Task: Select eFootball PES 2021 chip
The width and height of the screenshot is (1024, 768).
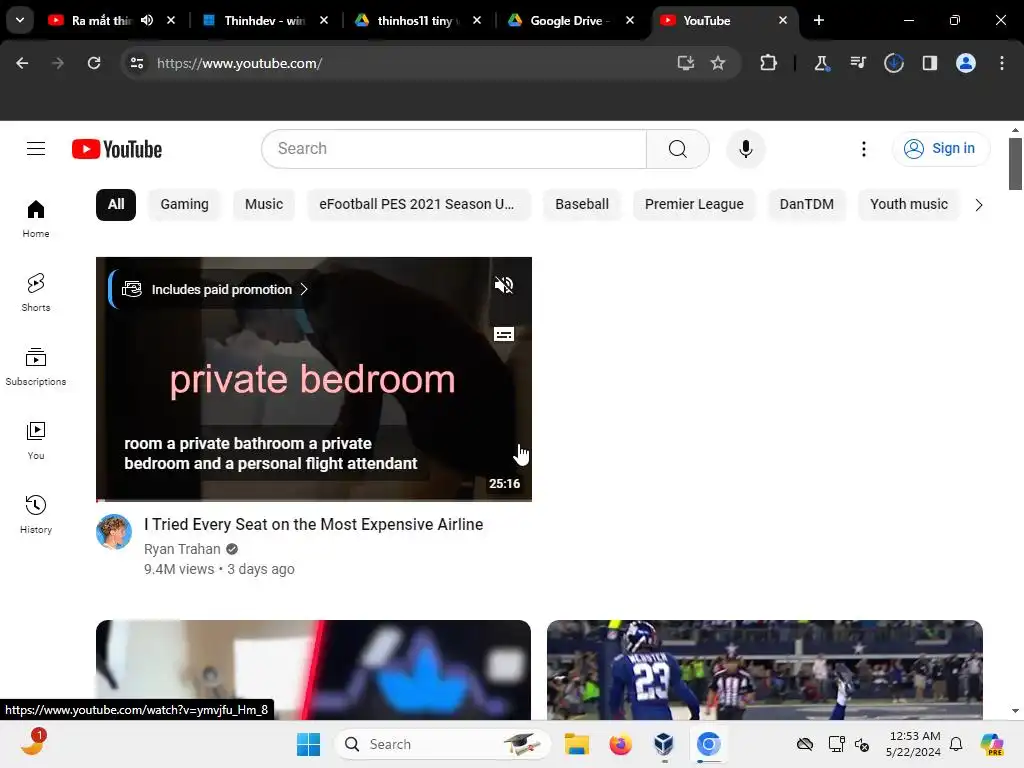Action: [417, 204]
